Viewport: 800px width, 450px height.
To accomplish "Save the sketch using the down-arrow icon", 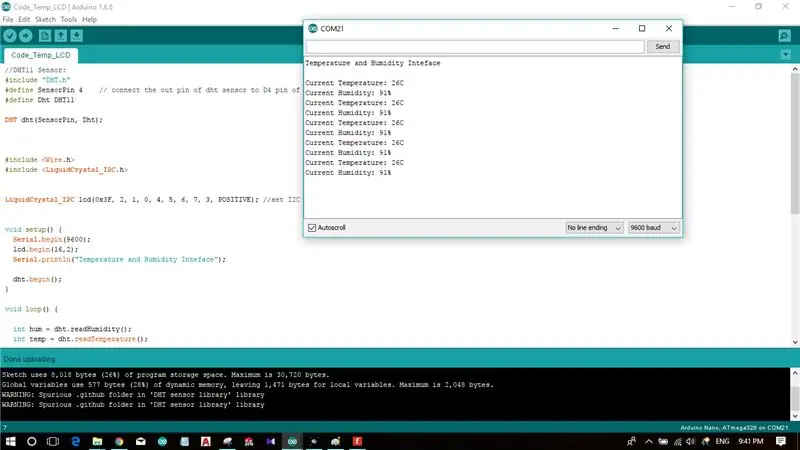I will point(77,36).
